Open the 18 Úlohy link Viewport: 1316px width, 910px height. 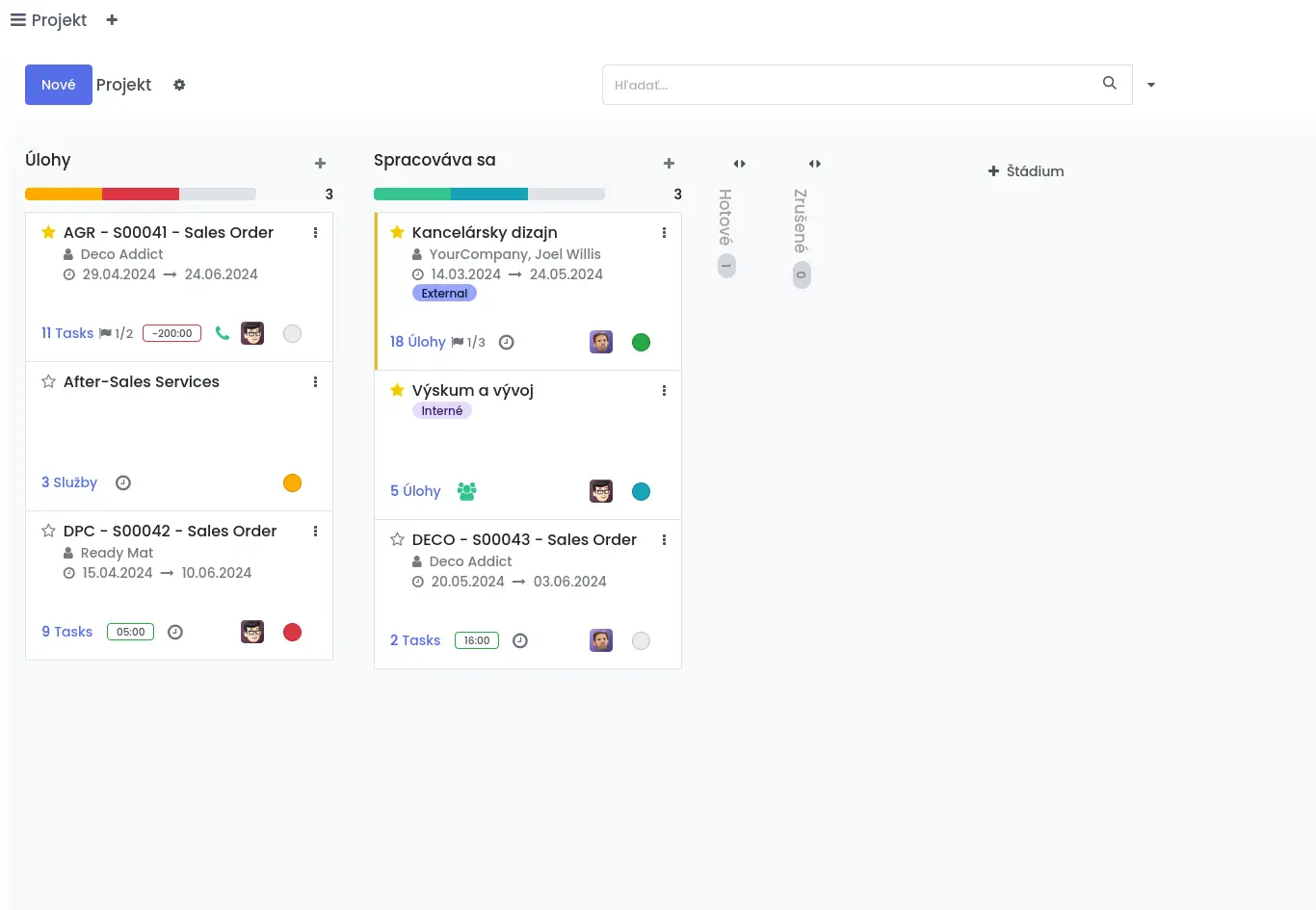point(418,342)
